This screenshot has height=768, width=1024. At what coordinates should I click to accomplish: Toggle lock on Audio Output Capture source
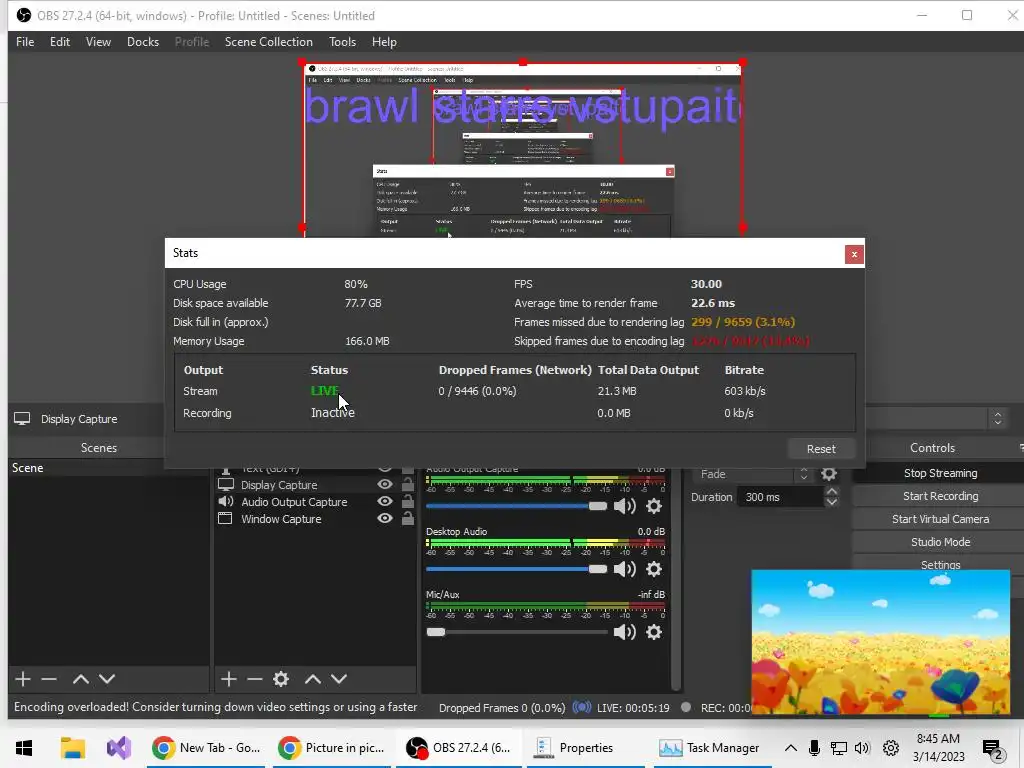408,502
